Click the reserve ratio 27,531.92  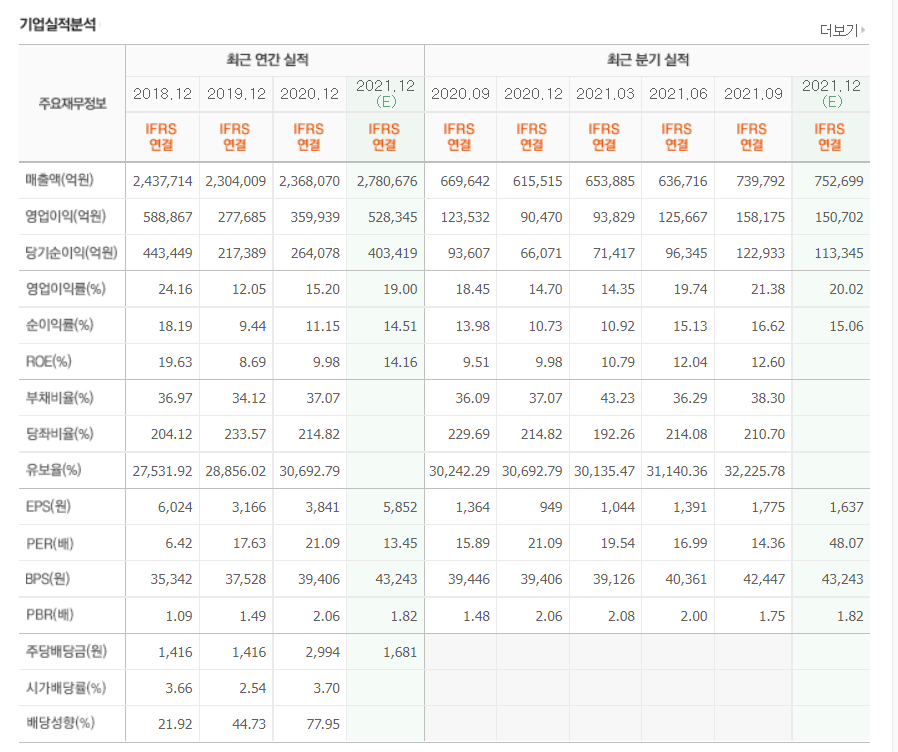tap(163, 471)
